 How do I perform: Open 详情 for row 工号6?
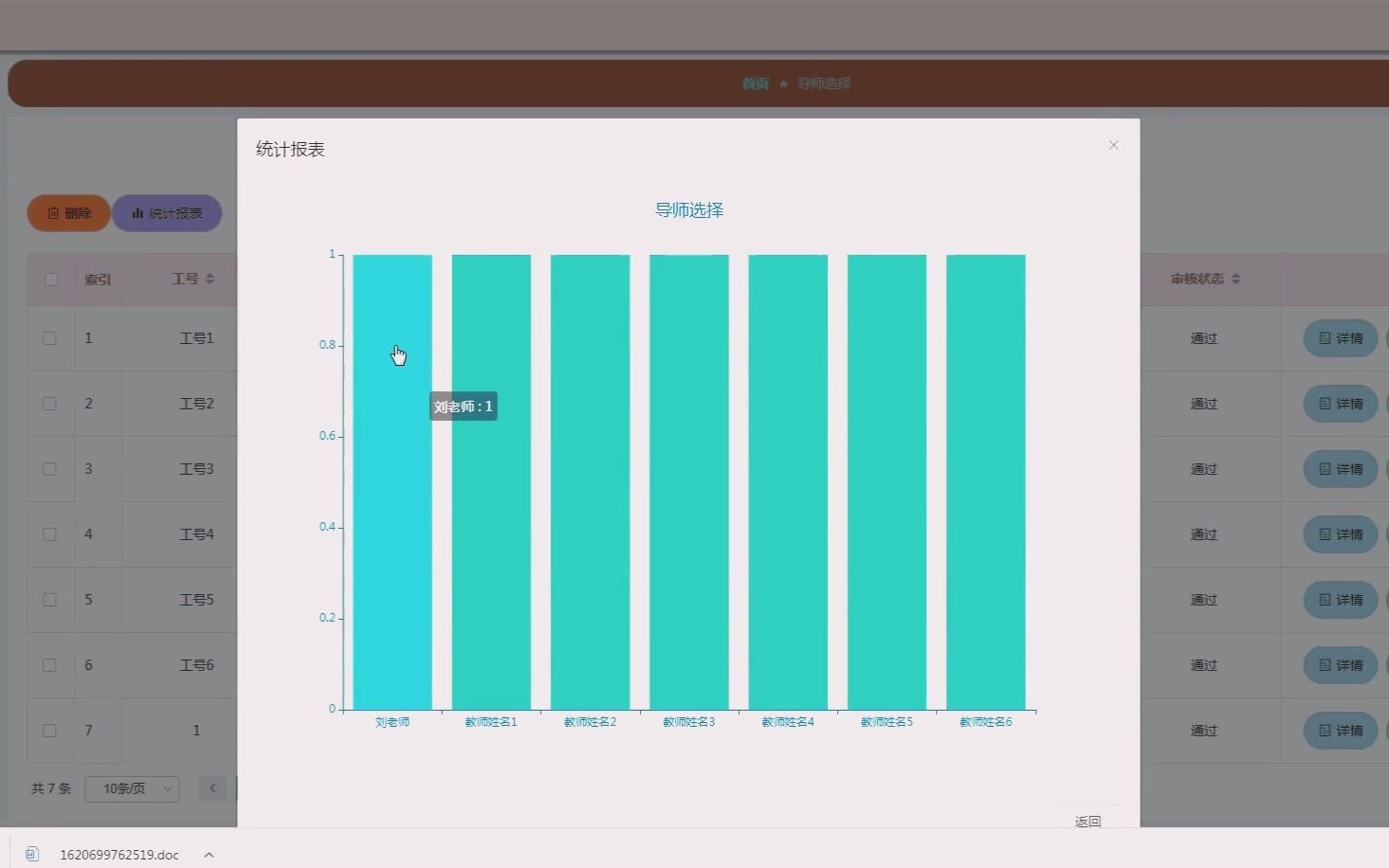click(x=1341, y=665)
